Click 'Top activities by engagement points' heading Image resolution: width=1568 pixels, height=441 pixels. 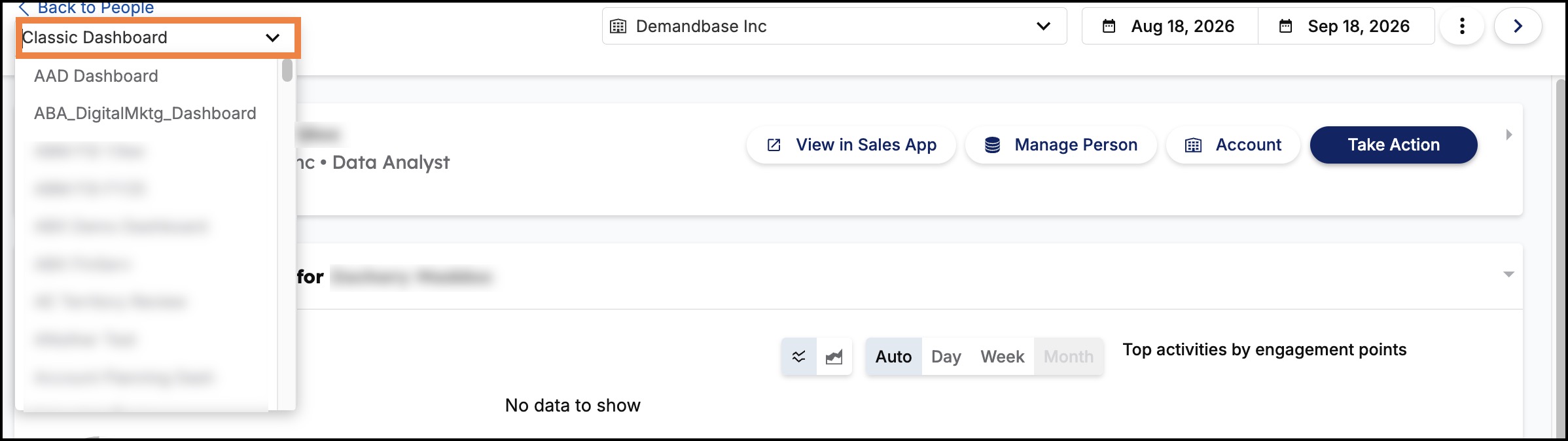point(1264,349)
